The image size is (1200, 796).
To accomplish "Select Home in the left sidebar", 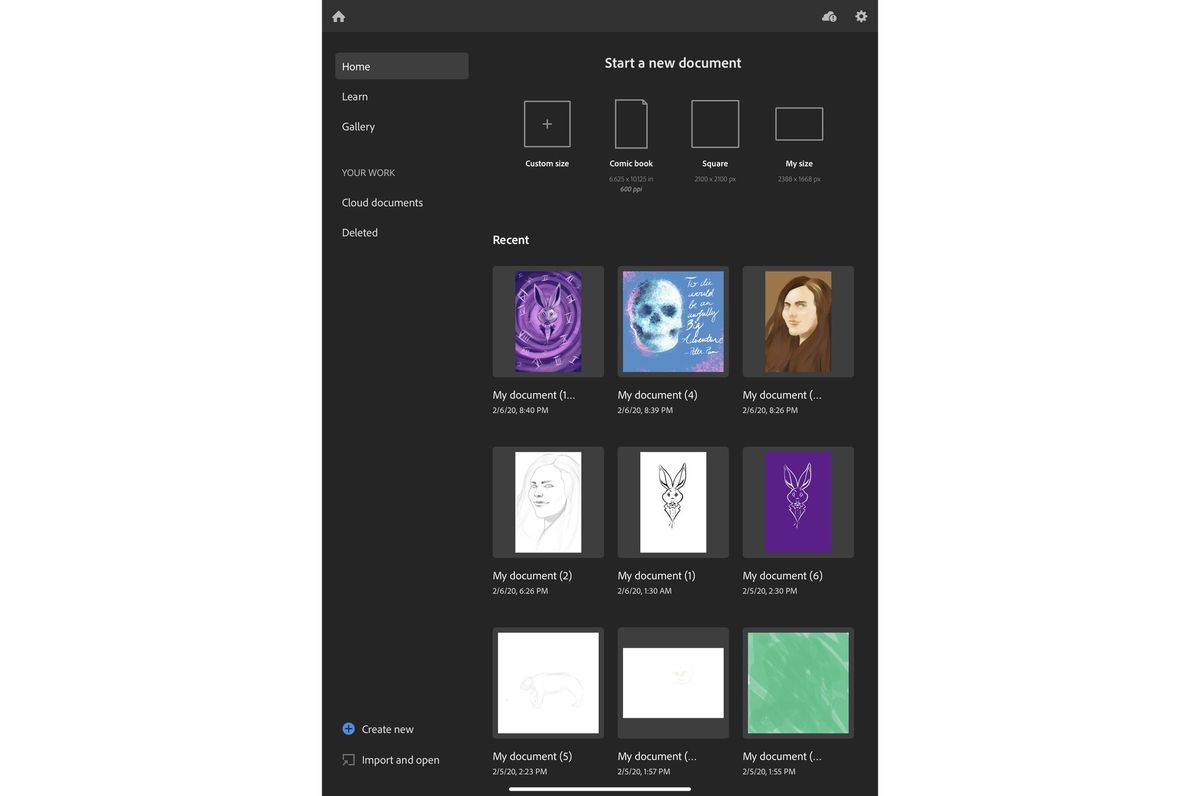I will coord(355,65).
